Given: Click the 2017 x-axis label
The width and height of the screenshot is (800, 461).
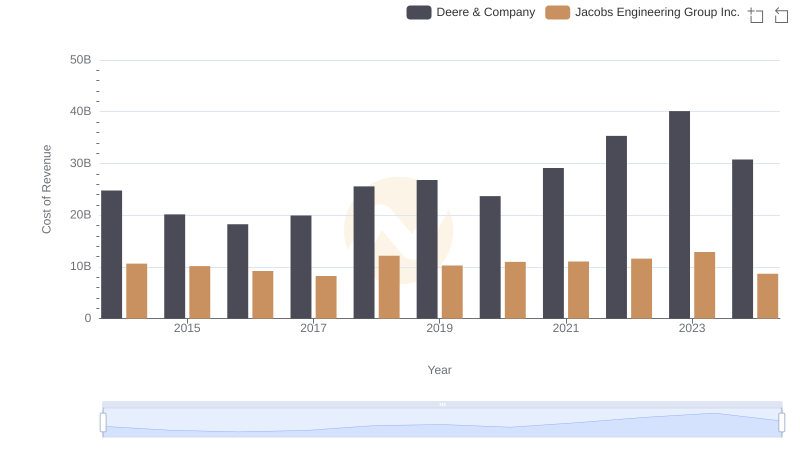Looking at the screenshot, I should tap(313, 328).
